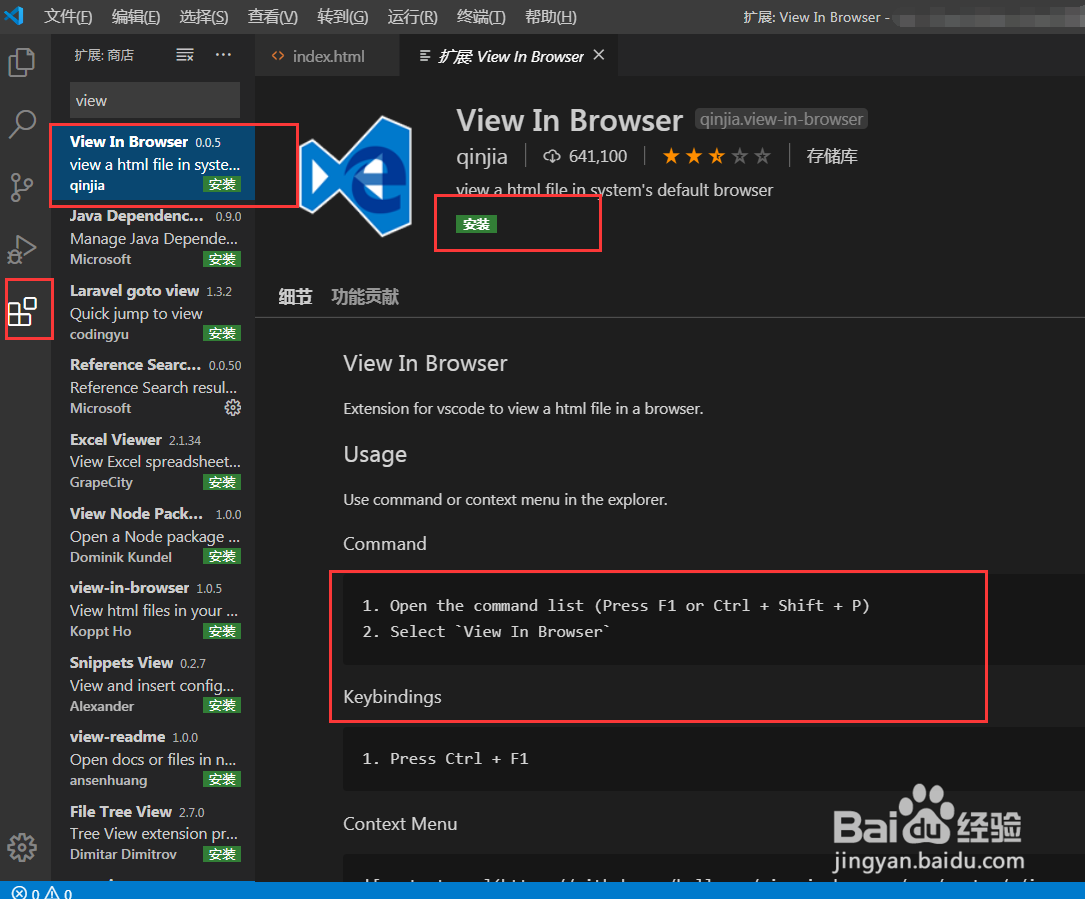Click the Keybindings heading in readme
This screenshot has height=899, width=1085.
pyautogui.click(x=392, y=697)
